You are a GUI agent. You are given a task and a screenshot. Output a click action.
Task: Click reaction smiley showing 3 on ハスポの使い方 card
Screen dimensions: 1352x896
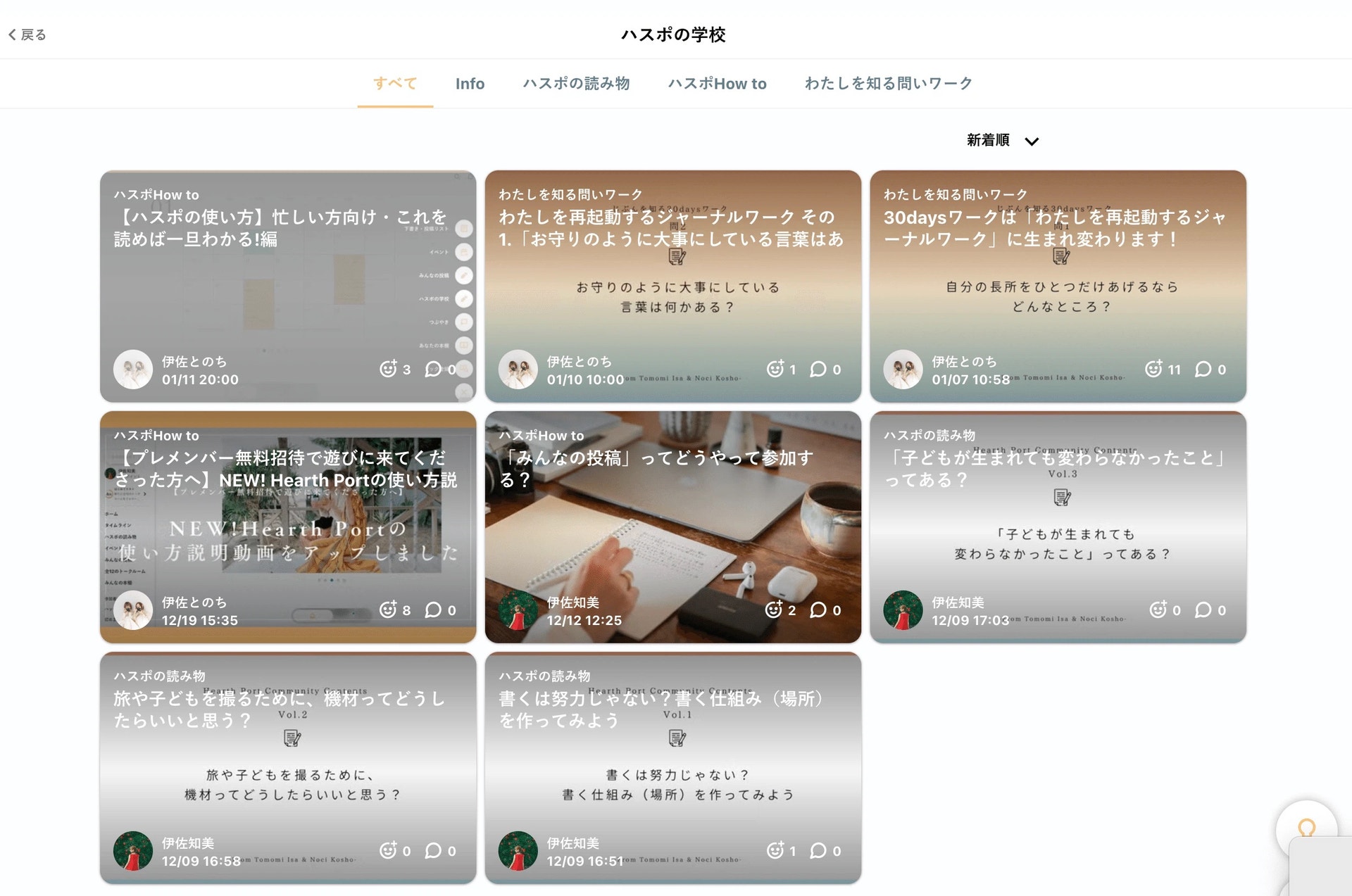click(388, 369)
